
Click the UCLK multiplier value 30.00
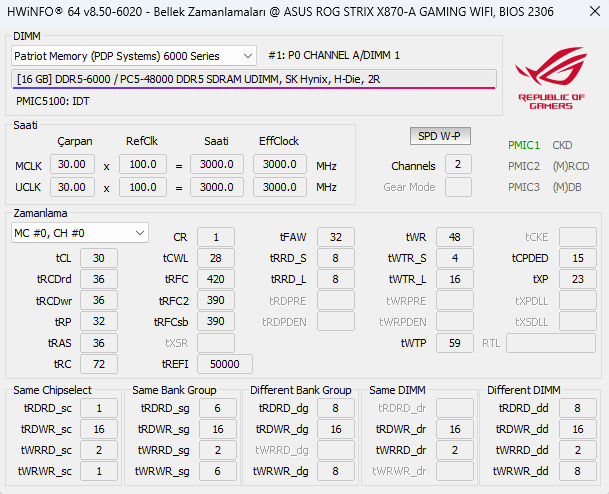(72, 187)
